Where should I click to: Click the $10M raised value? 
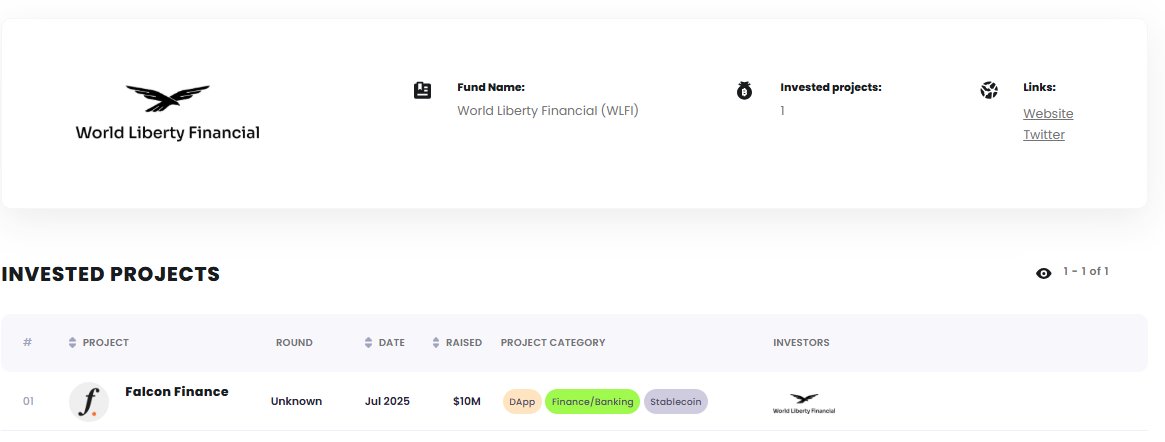coord(467,401)
